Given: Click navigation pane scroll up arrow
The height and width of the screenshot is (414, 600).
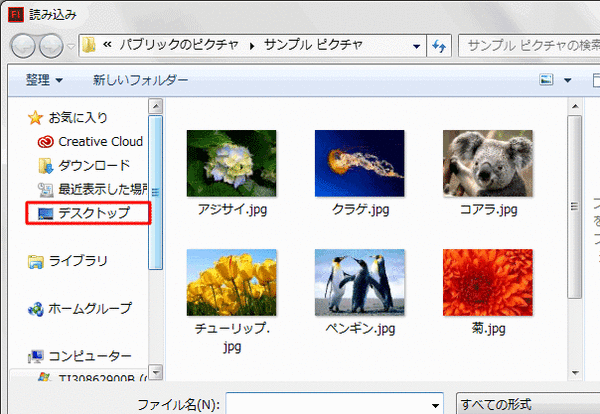Looking at the screenshot, I should [156, 106].
